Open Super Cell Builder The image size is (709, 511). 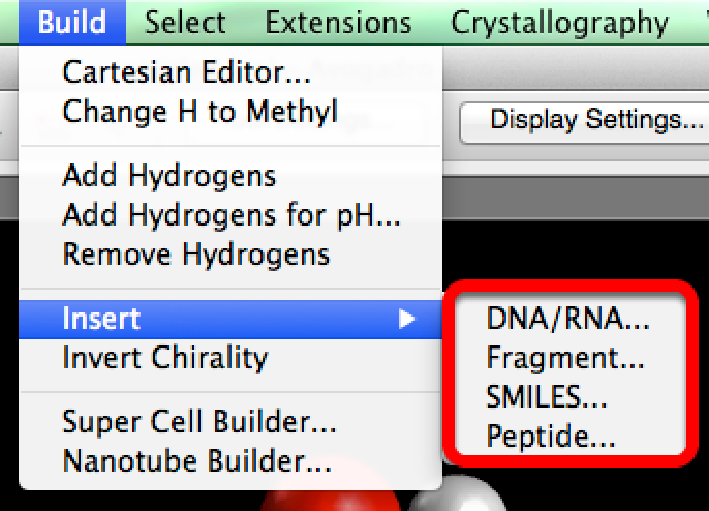coord(199,422)
